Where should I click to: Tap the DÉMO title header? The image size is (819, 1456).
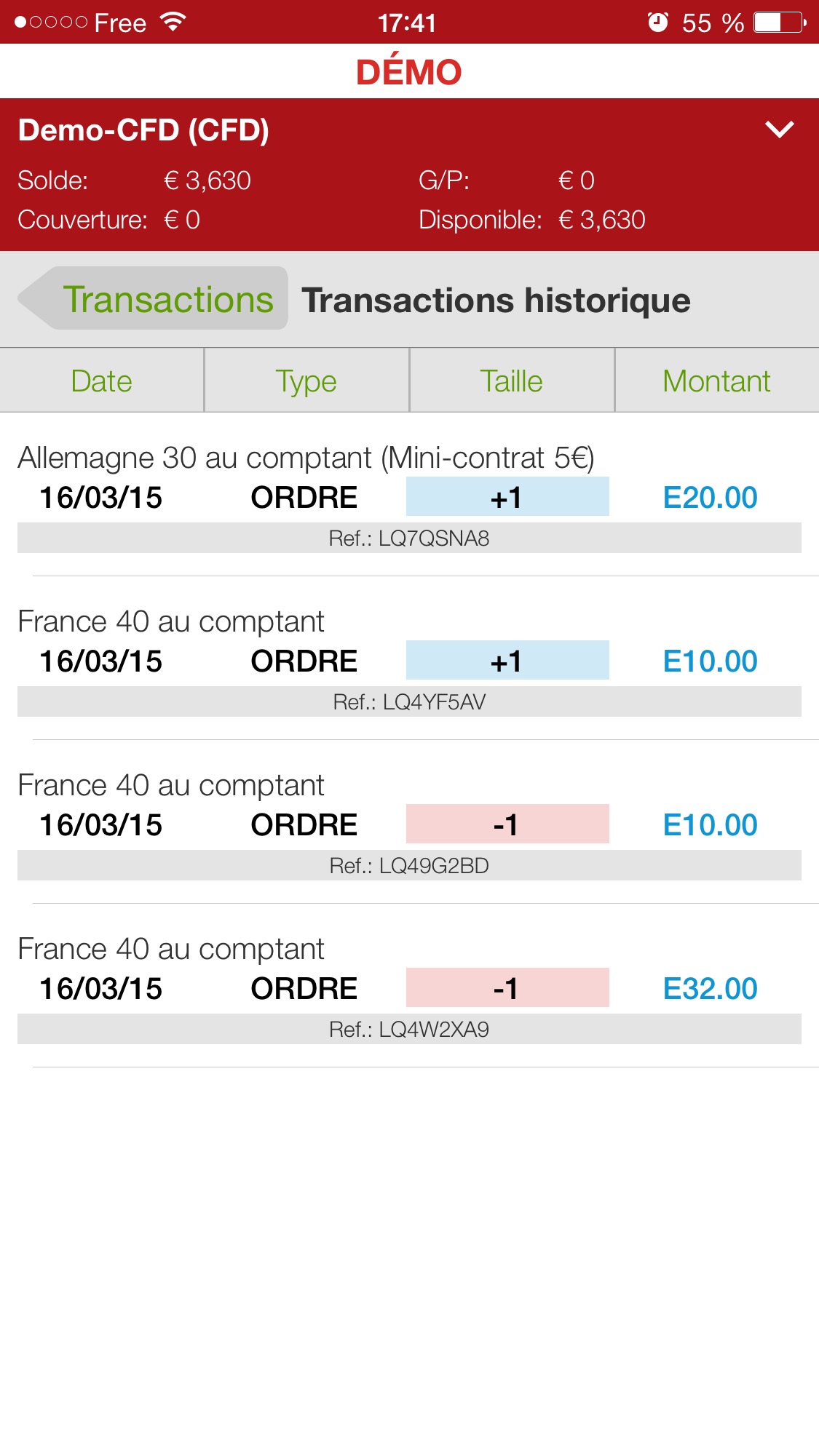pyautogui.click(x=409, y=72)
